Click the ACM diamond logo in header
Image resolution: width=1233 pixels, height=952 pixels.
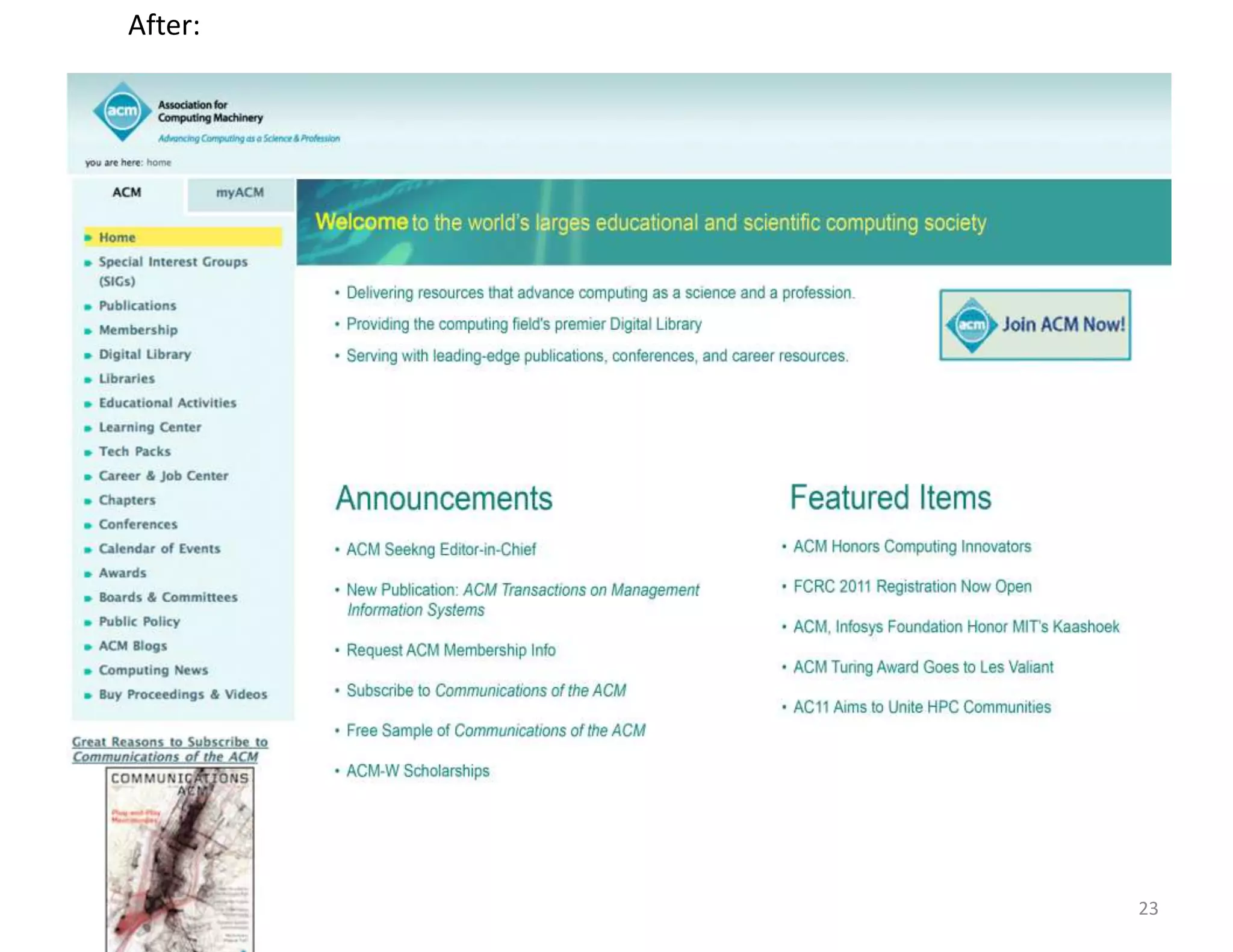coord(122,111)
